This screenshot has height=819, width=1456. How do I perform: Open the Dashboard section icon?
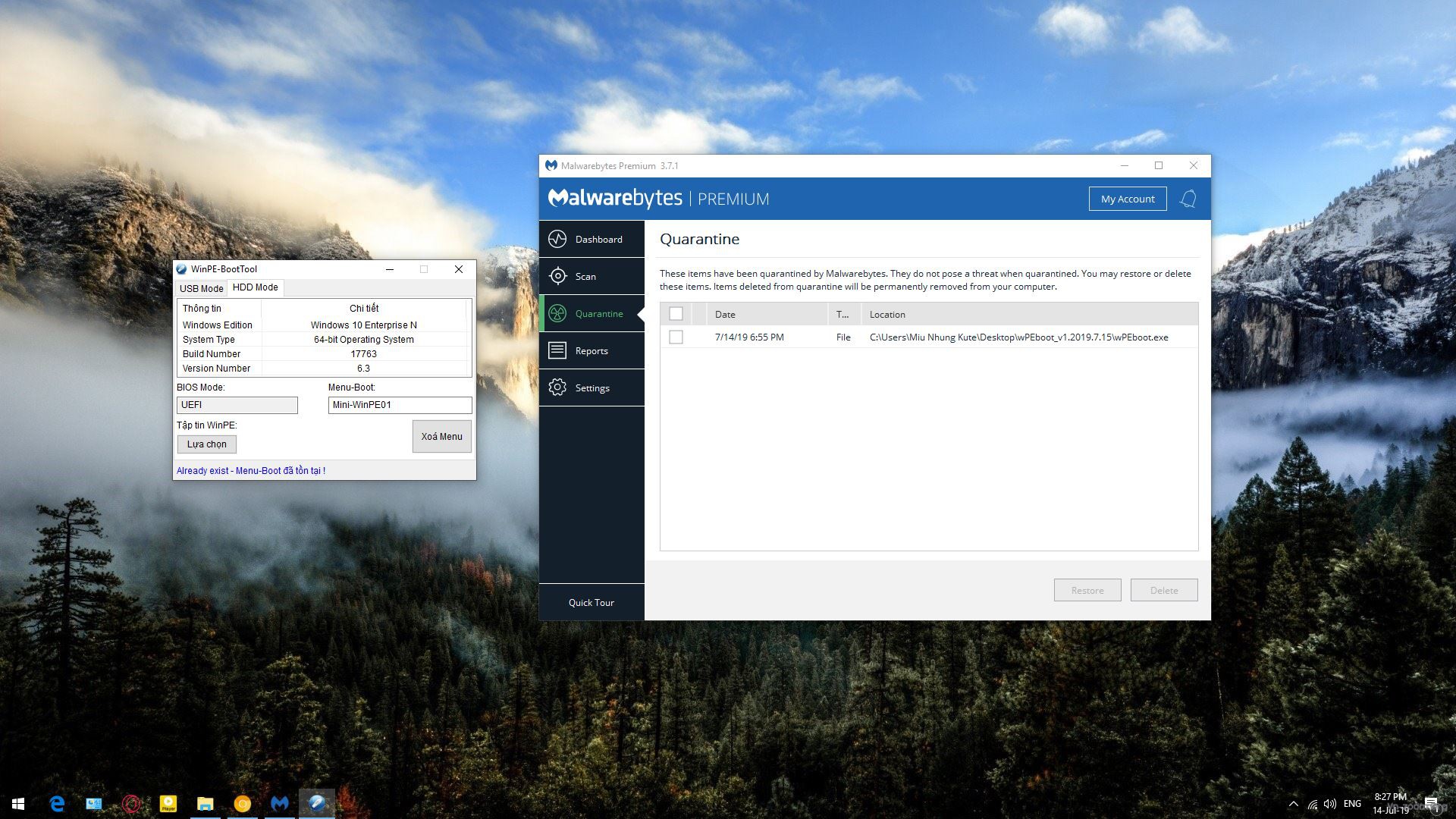(x=557, y=239)
